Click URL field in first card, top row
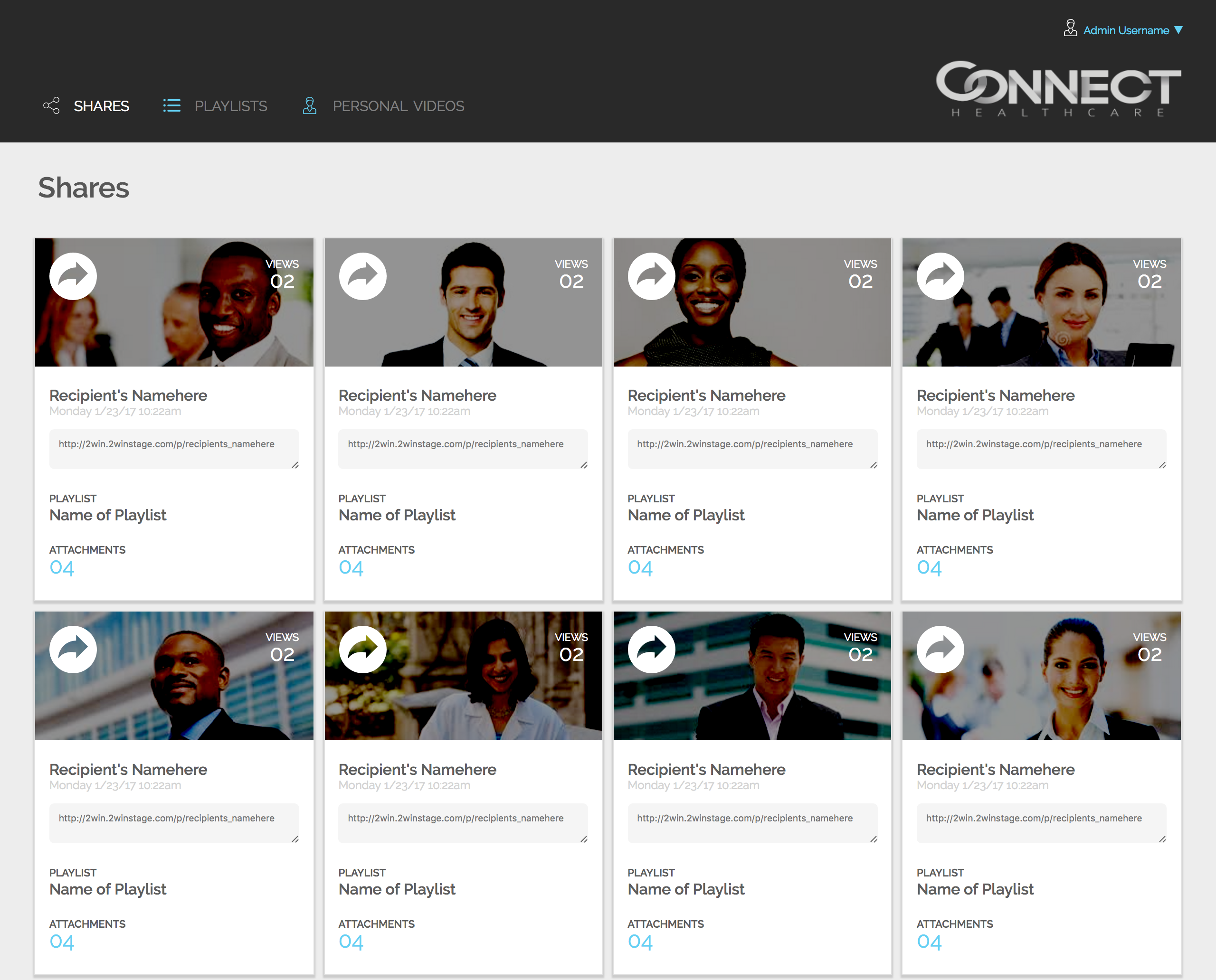 (173, 449)
